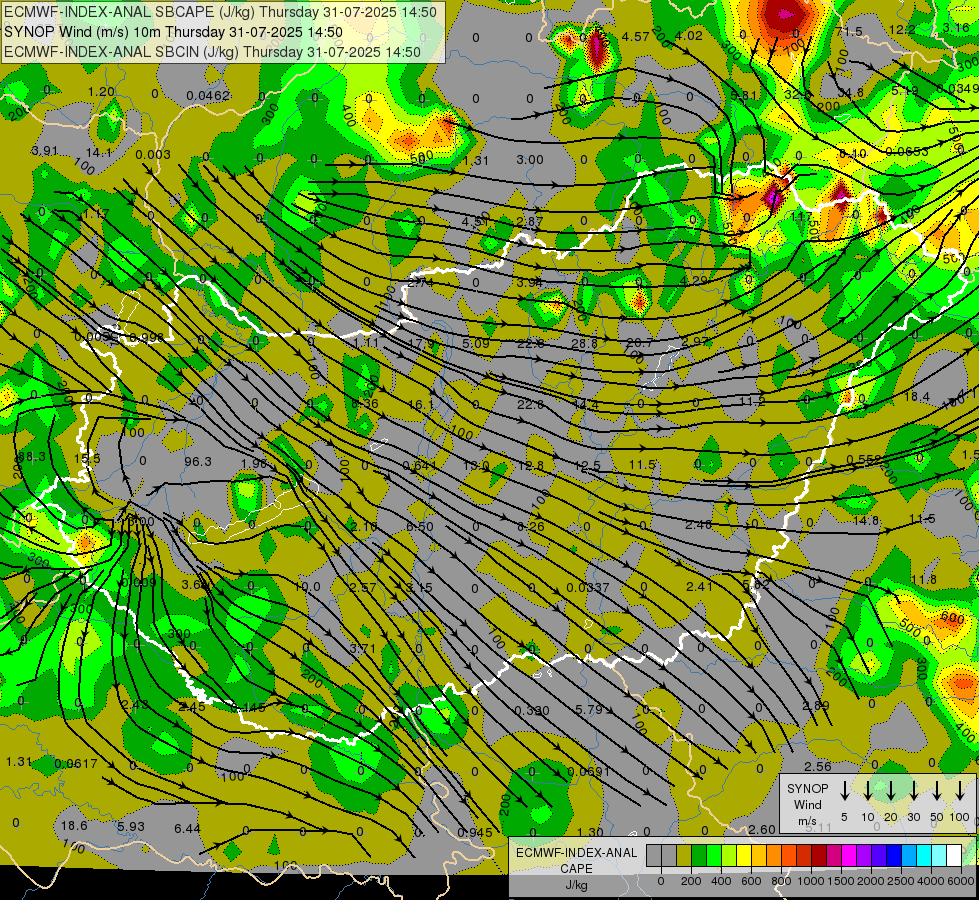Click the m/s unit in wind legend
979x900 pixels.
tap(807, 821)
